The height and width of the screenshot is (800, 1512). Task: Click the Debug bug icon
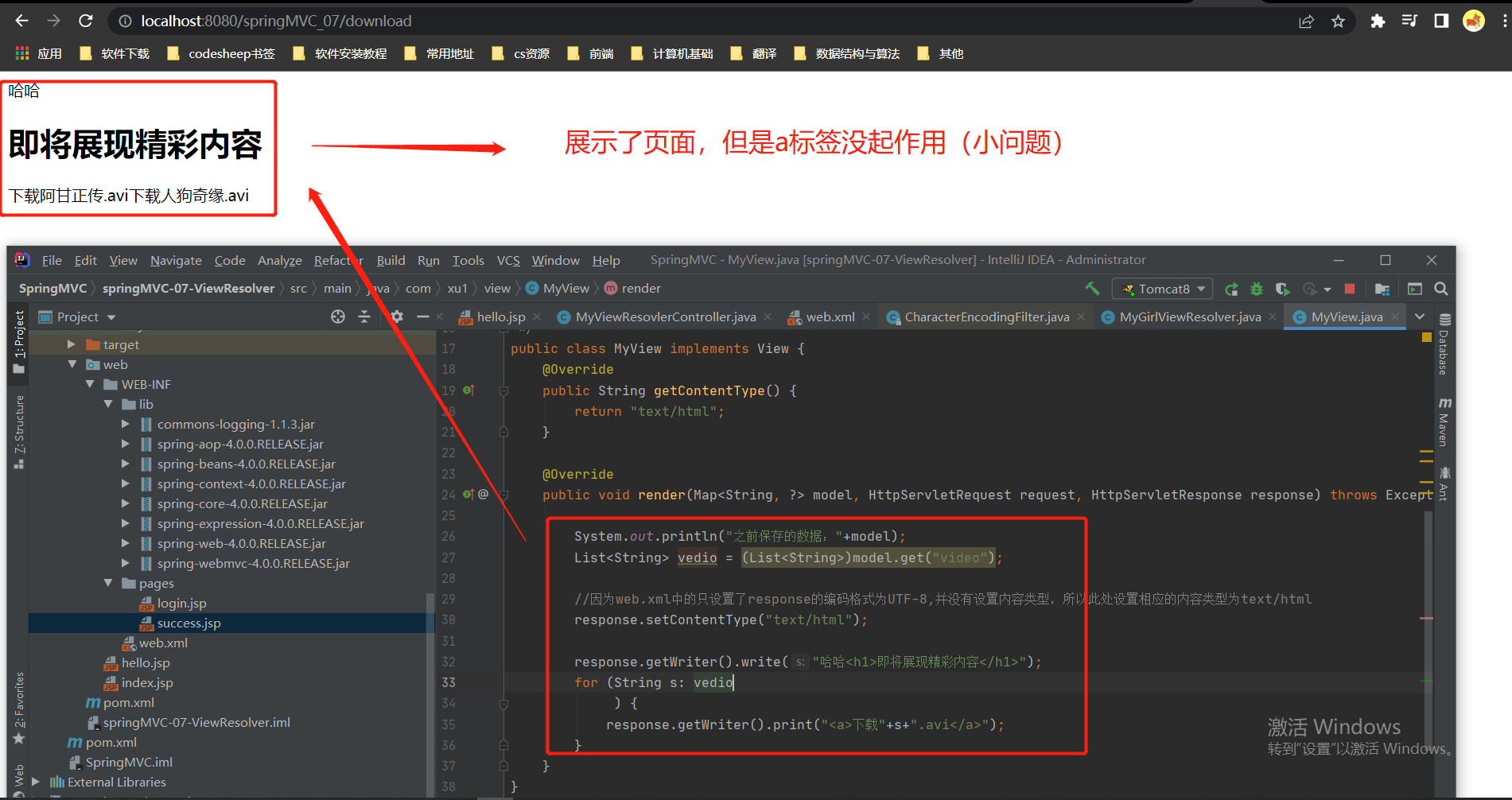pos(1257,289)
